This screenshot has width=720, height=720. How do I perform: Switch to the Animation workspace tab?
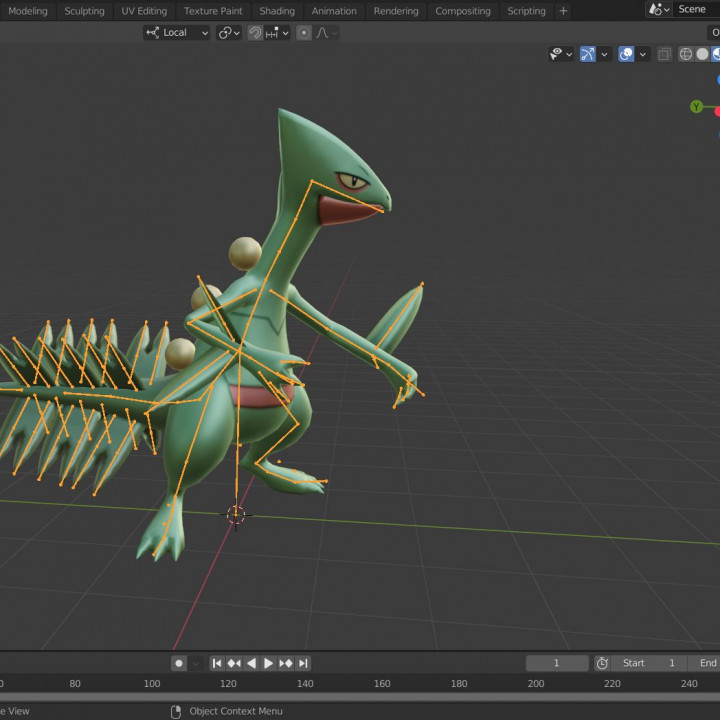coord(334,11)
